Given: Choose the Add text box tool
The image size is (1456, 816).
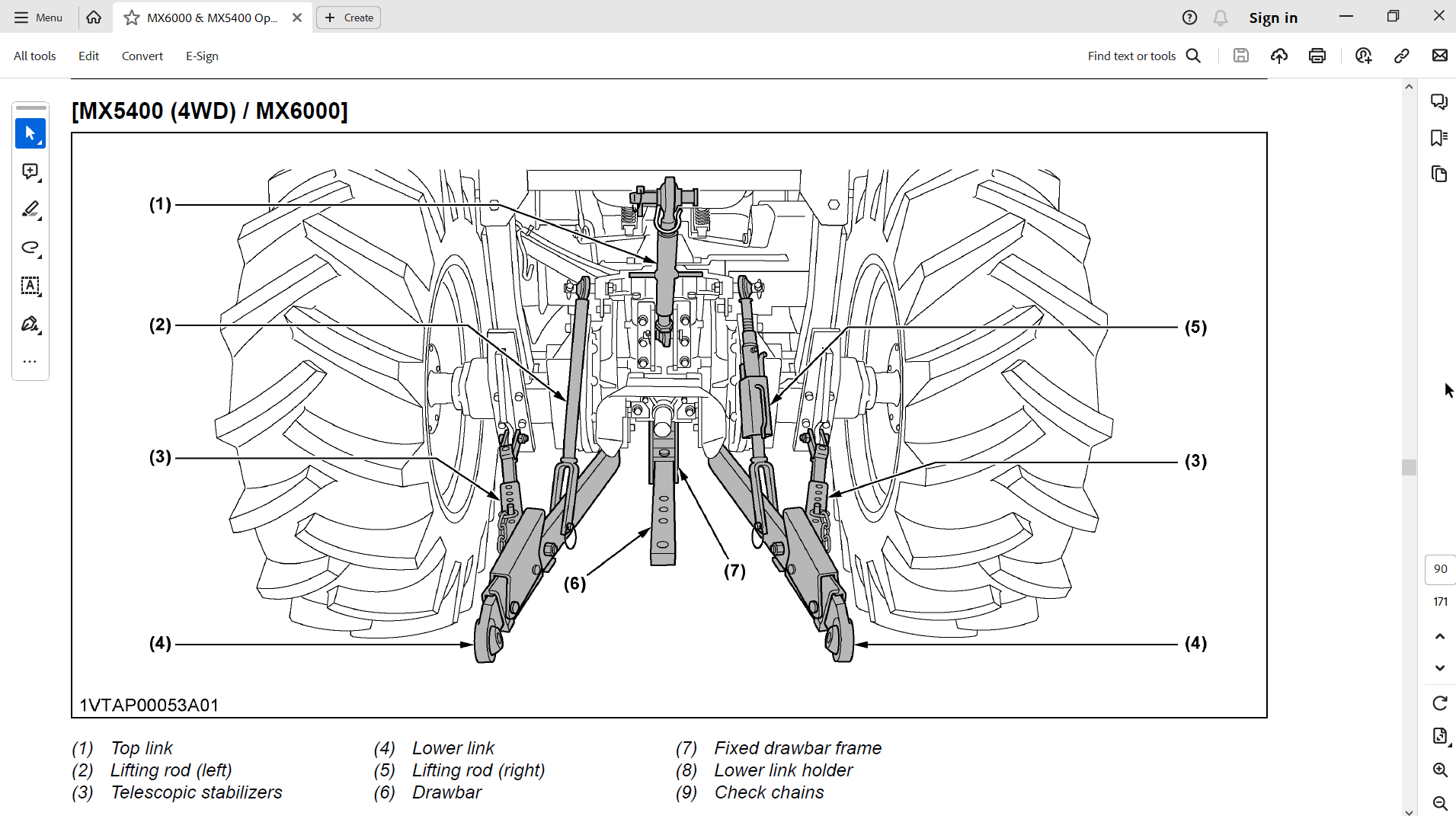Looking at the screenshot, I should [30, 286].
